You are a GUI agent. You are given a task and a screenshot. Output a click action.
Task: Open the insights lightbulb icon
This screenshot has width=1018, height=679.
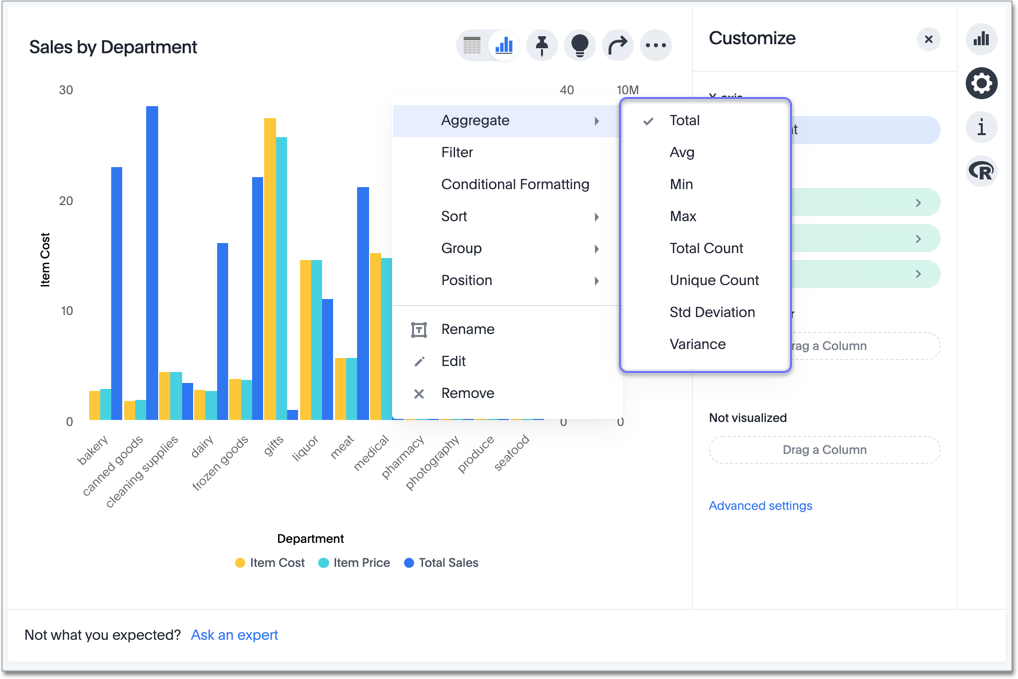580,45
